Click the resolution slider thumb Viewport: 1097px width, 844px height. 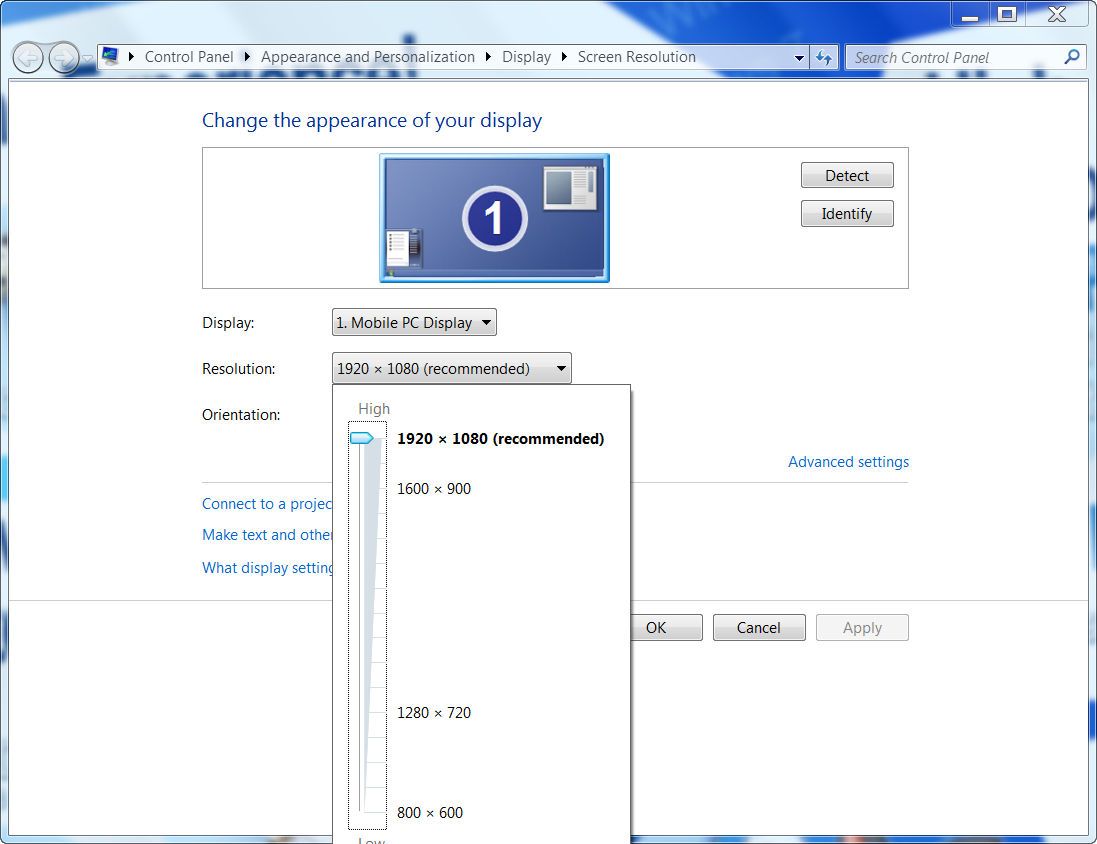[361, 438]
